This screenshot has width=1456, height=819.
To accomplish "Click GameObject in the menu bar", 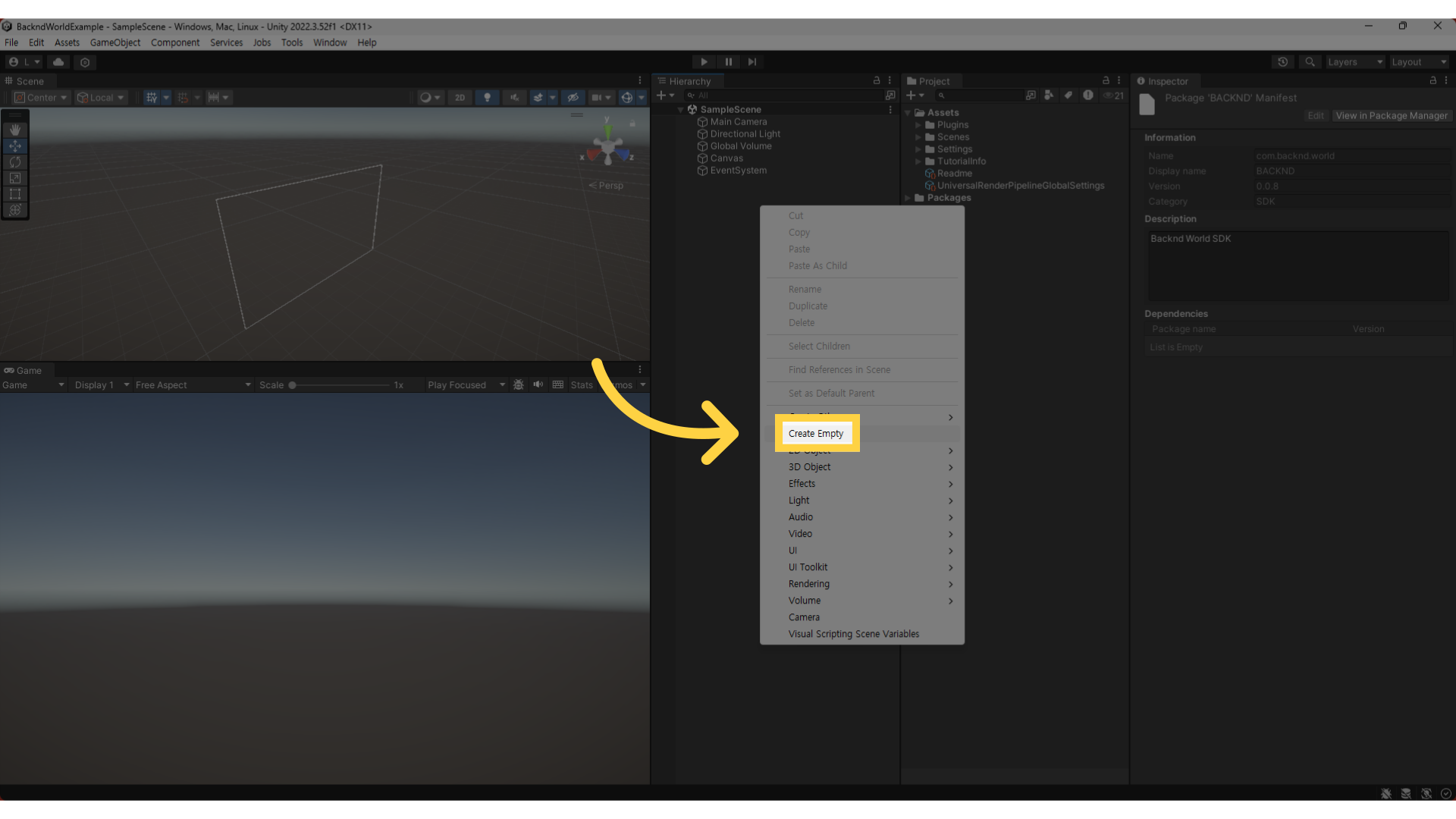I will pos(115,42).
